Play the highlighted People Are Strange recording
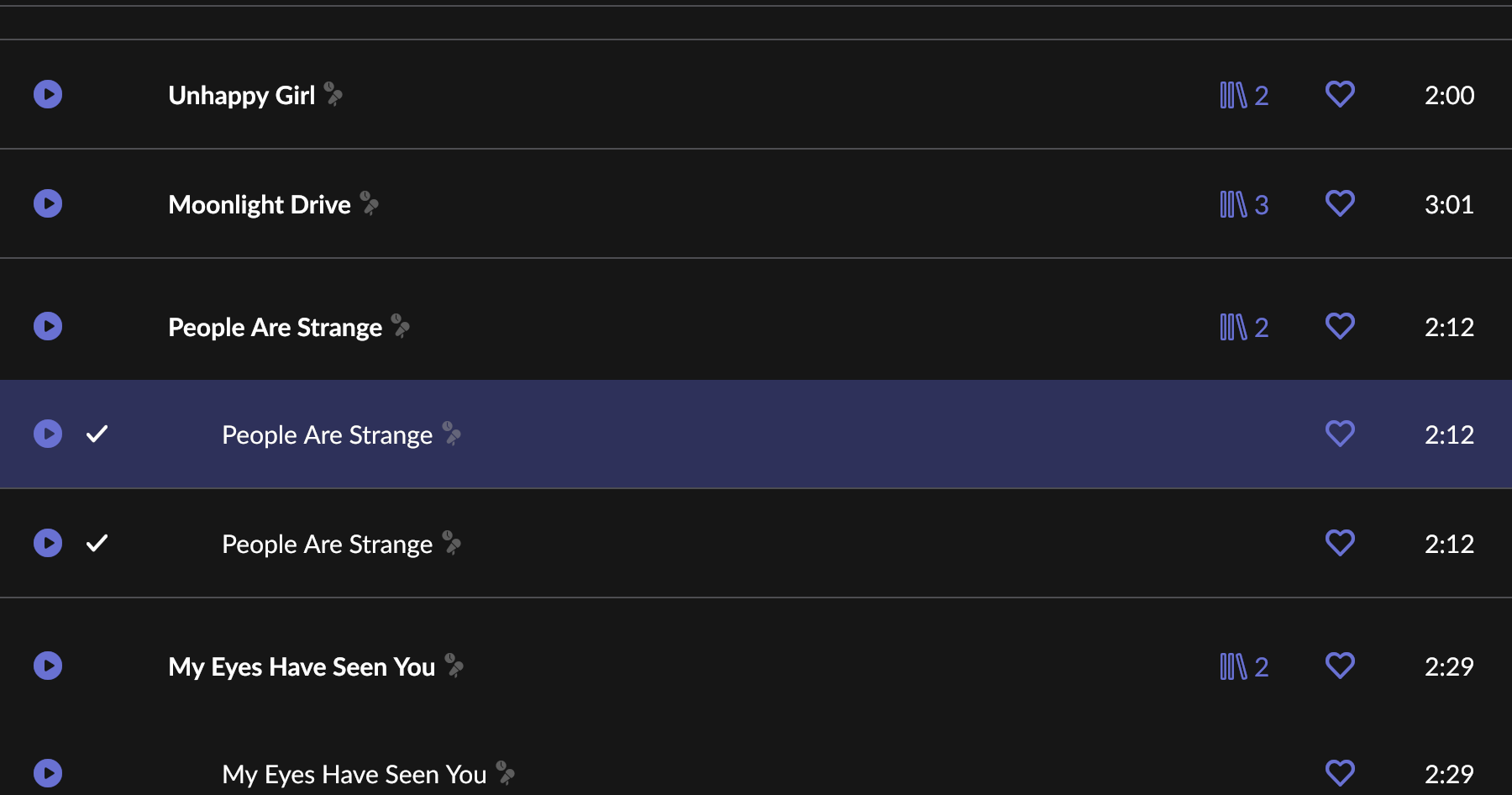This screenshot has width=1512, height=795. [48, 434]
